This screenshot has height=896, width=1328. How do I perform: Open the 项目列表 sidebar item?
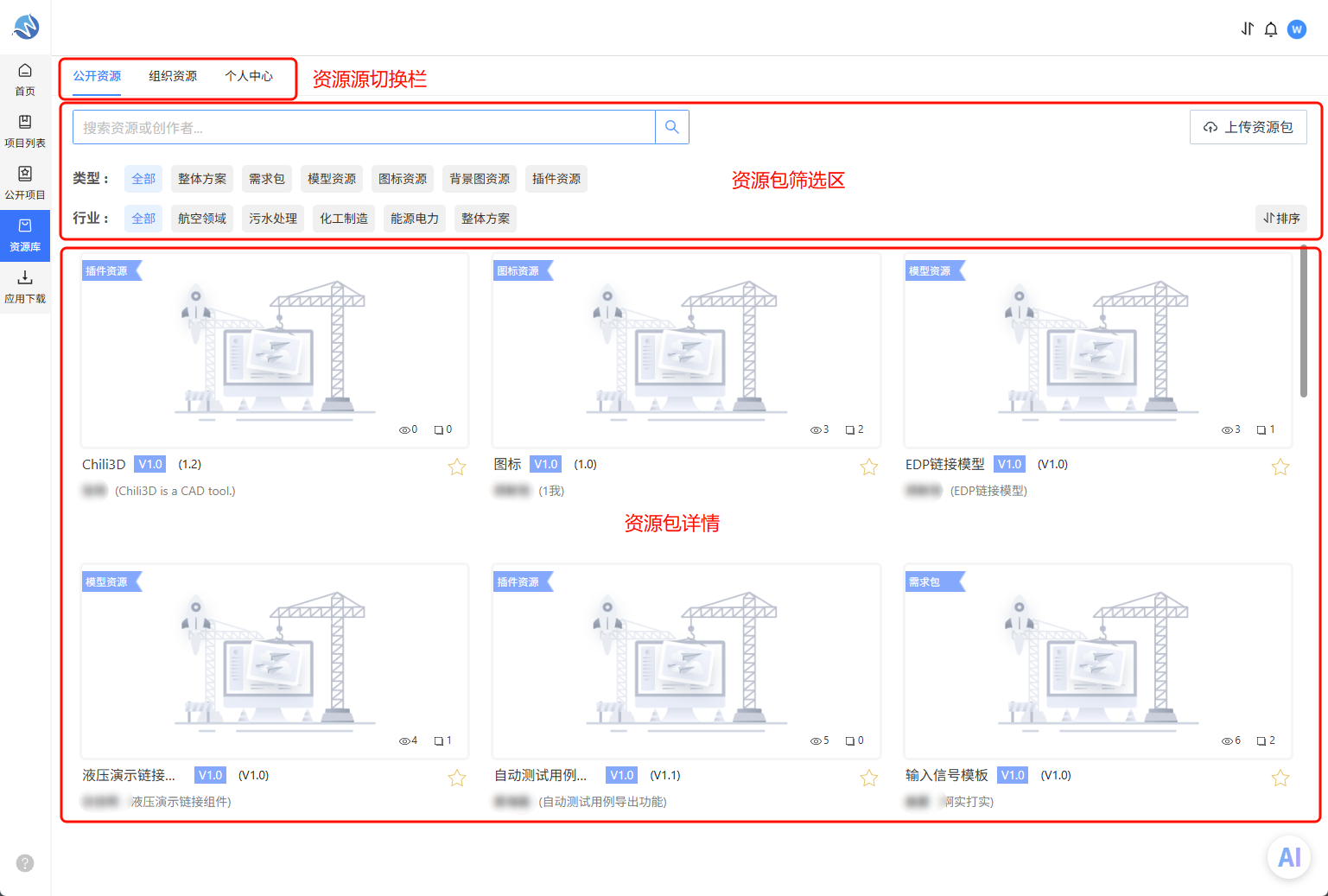pos(25,131)
